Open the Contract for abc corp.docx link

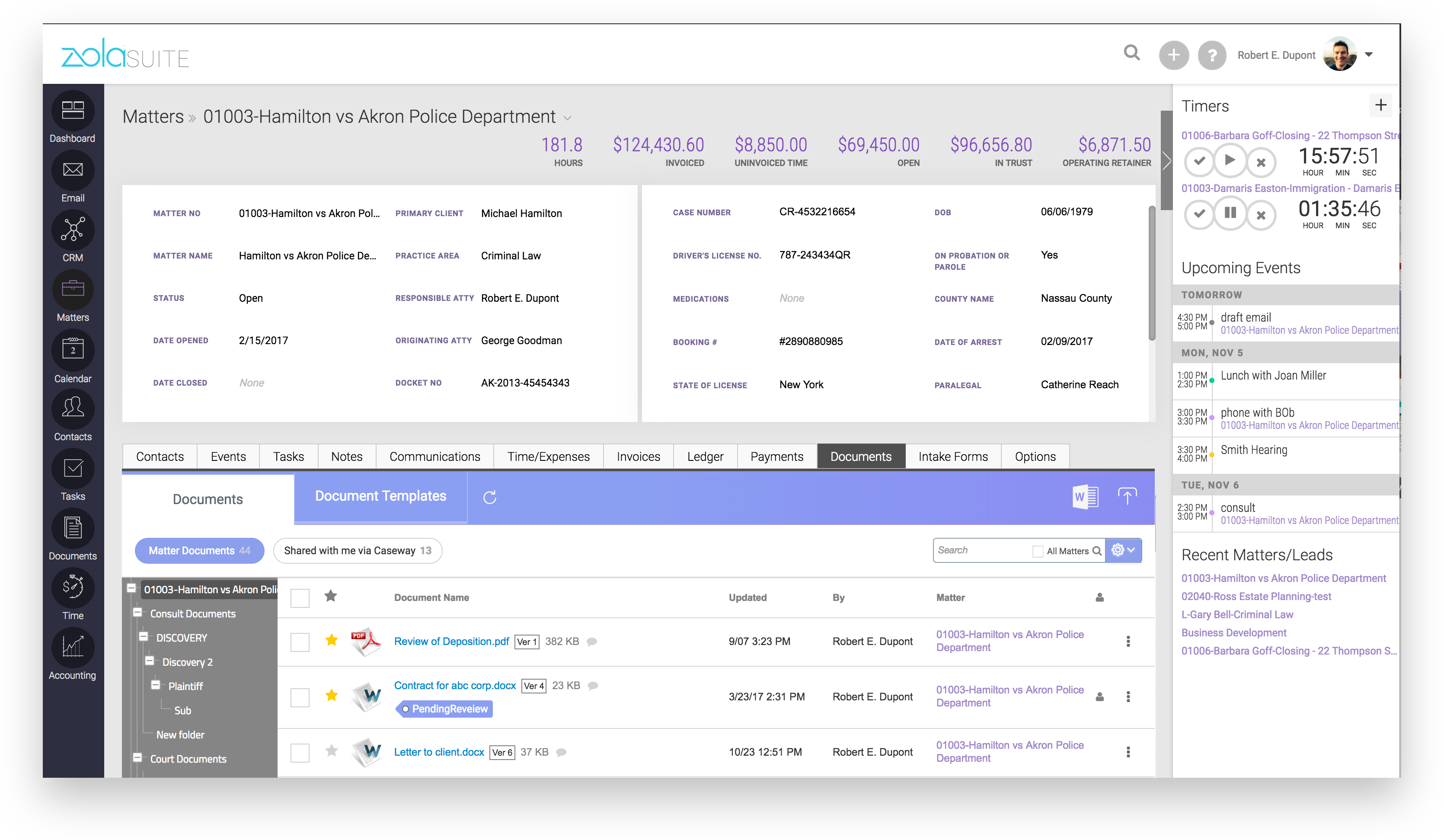tap(454, 685)
